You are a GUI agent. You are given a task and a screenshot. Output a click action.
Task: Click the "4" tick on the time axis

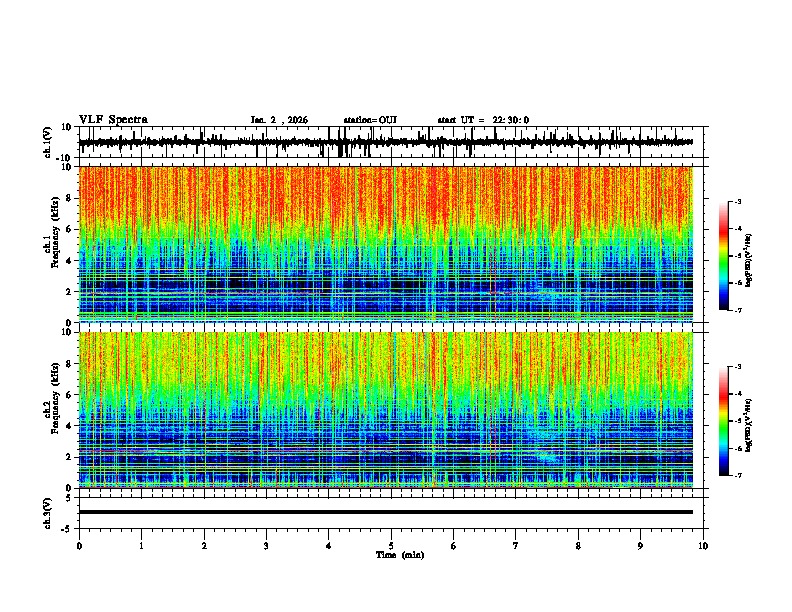[329, 546]
